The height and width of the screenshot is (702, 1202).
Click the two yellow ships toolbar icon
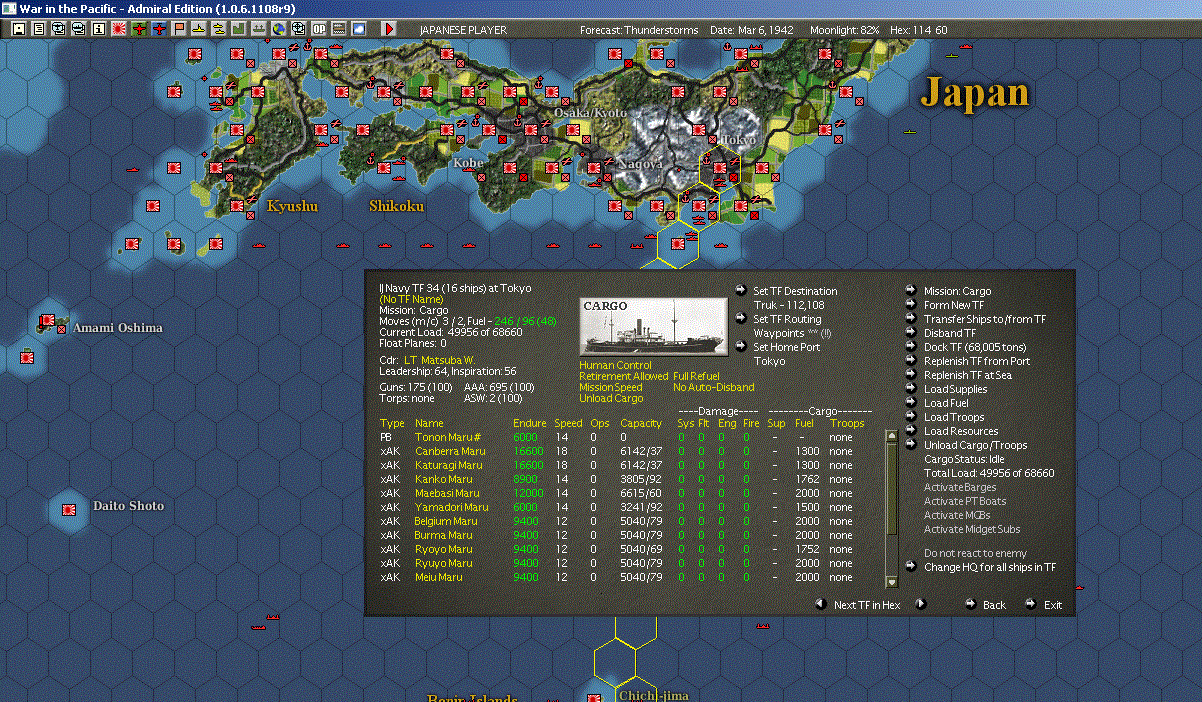pyautogui.click(x=218, y=29)
